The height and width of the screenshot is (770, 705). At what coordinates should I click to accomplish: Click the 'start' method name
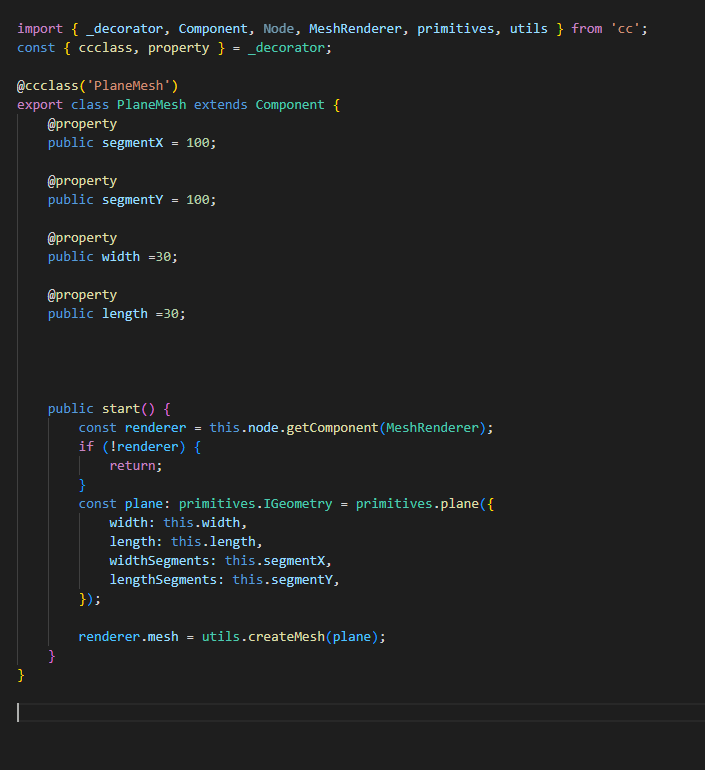tap(121, 409)
